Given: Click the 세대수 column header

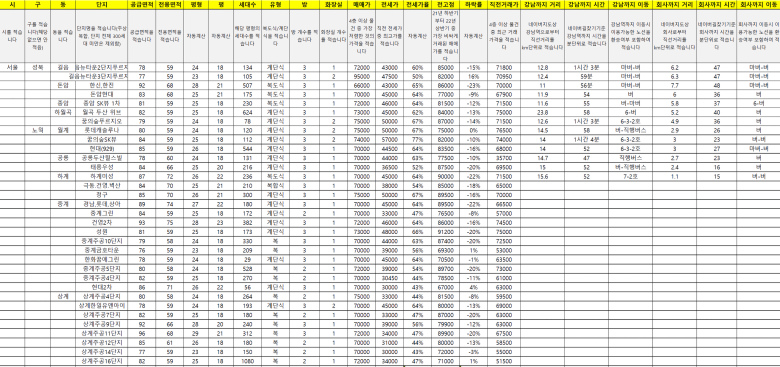Looking at the screenshot, I should (247, 4).
